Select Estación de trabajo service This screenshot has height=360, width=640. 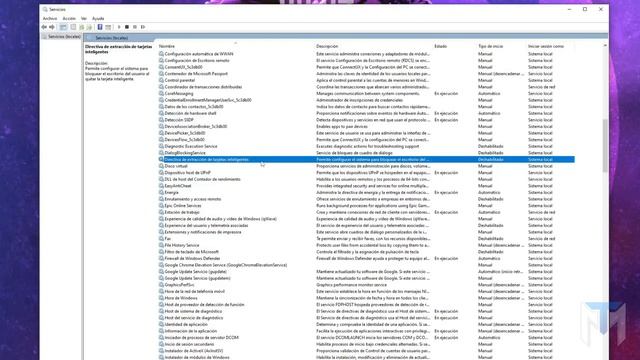click(x=366, y=212)
